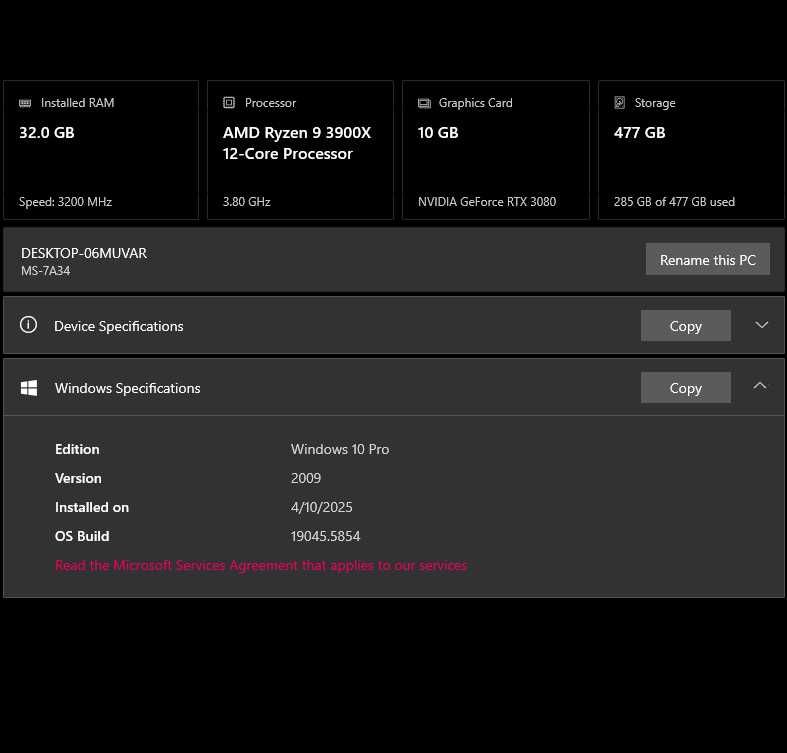Click the Storage drive icon

(x=620, y=102)
